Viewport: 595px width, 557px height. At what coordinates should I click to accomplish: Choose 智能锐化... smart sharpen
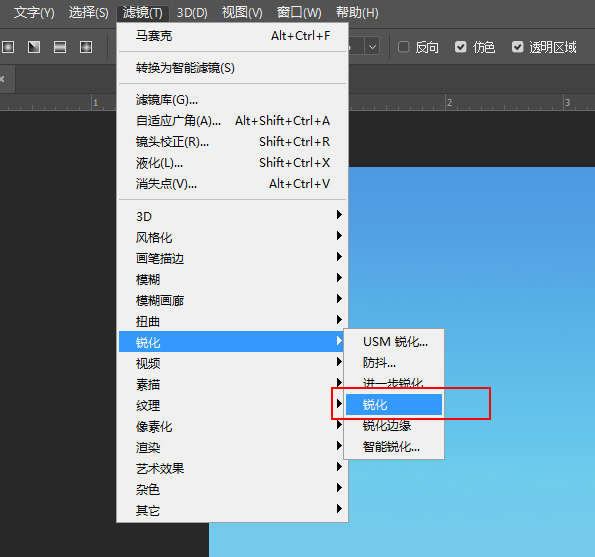click(x=394, y=447)
